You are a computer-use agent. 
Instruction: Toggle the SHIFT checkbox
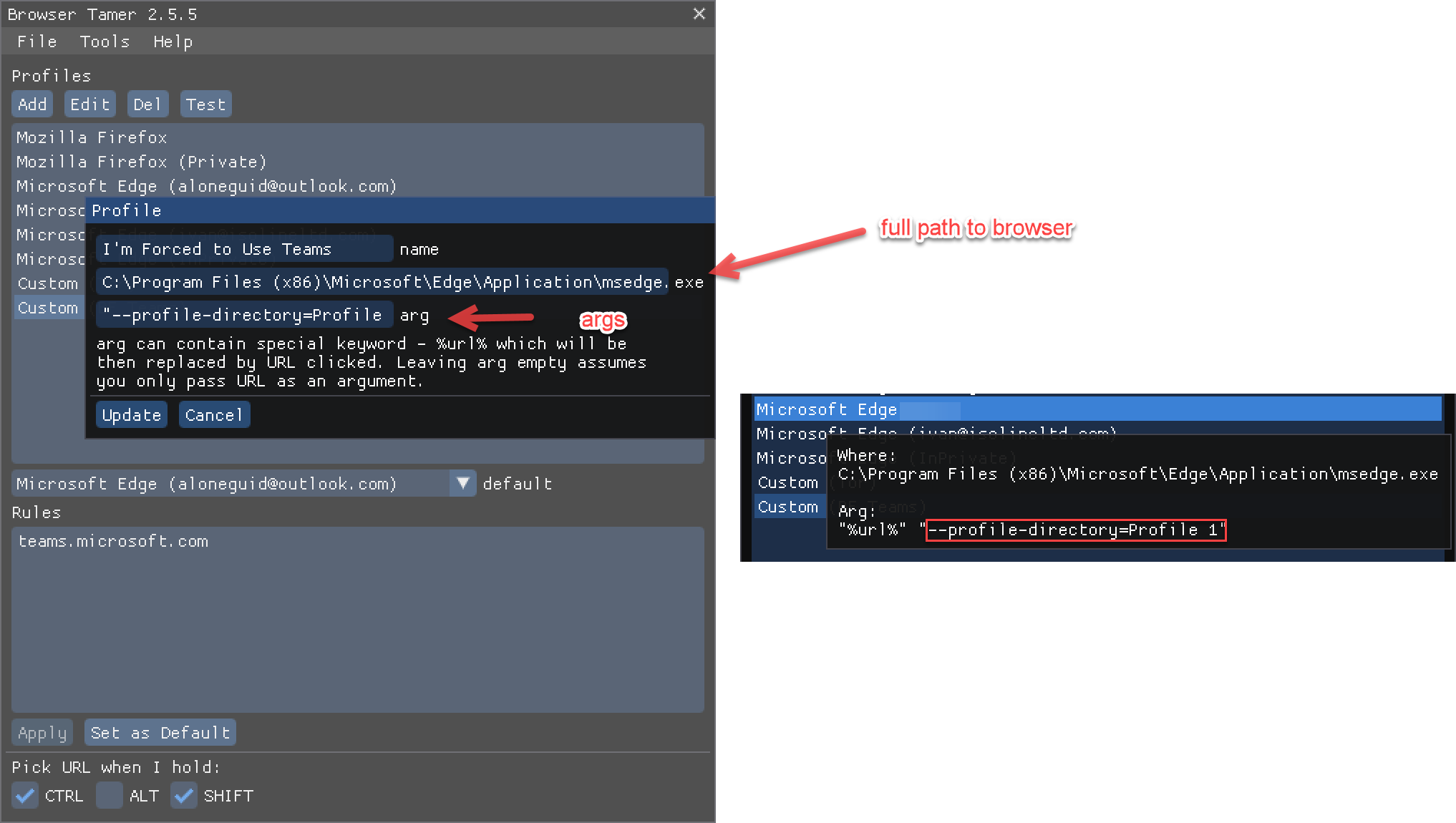(184, 795)
